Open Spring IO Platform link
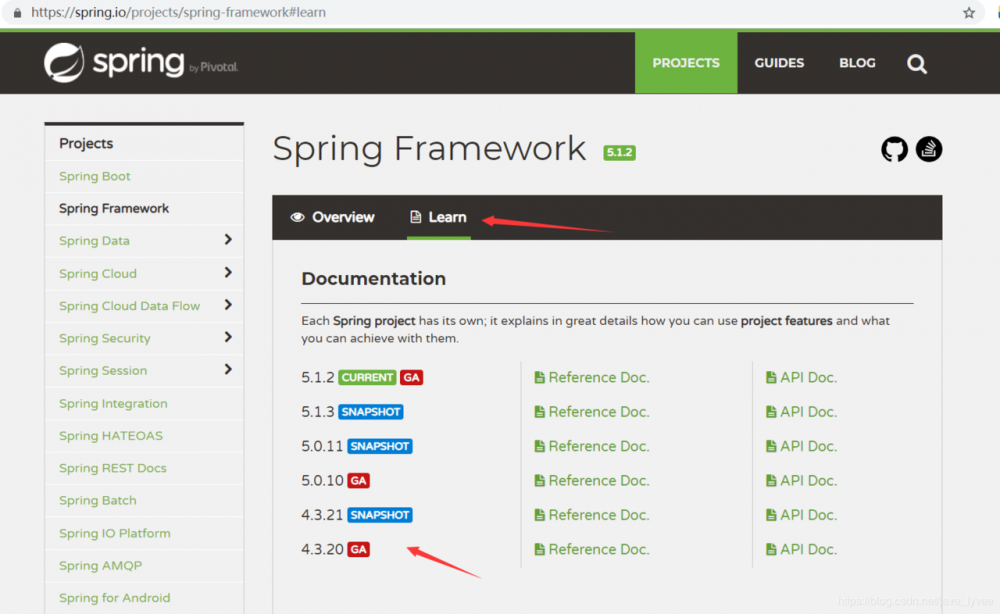Screen dimensions: 1000x614 pos(114,533)
